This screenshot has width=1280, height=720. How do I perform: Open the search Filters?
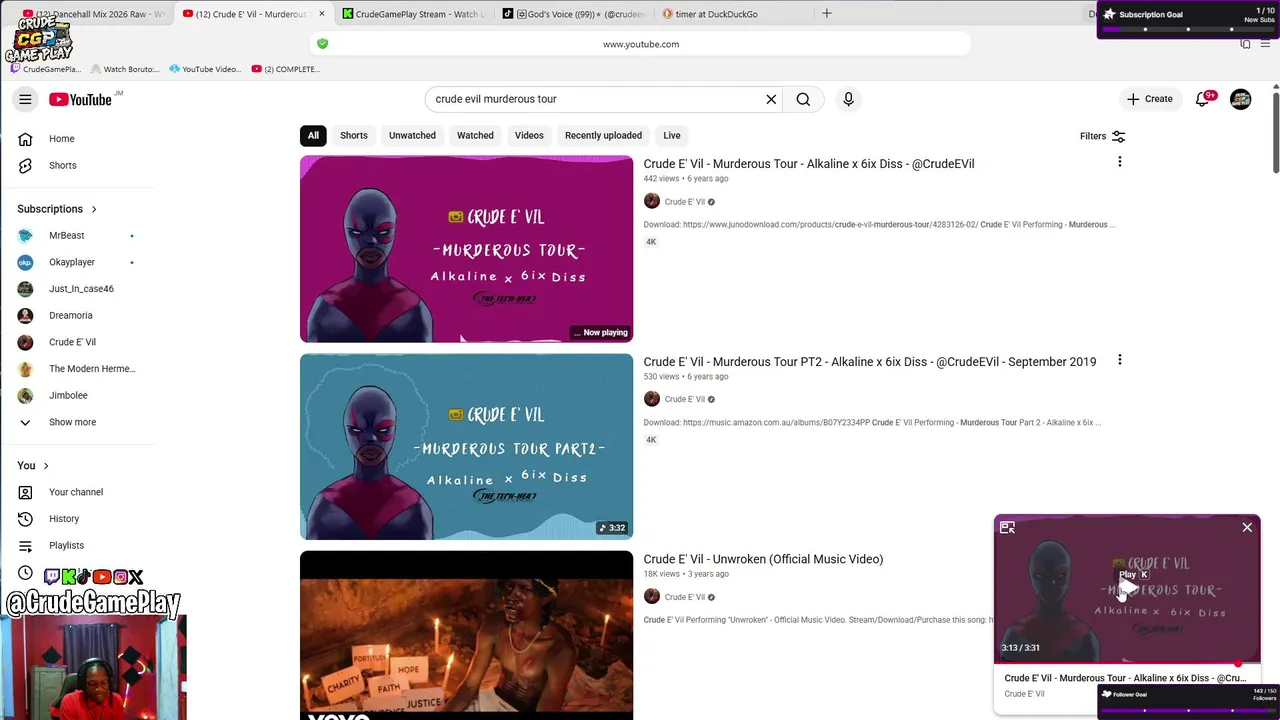[1102, 136]
